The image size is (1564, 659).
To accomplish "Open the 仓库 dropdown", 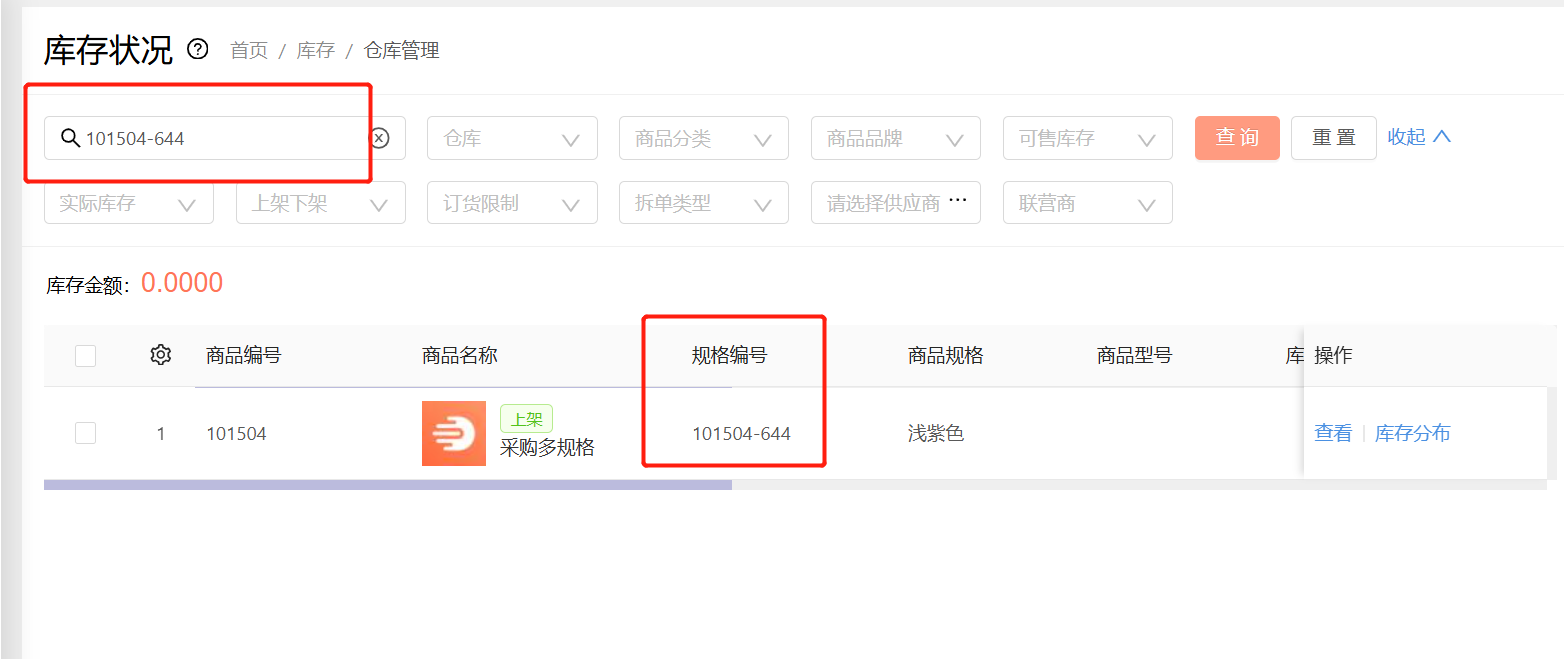I will point(512,138).
